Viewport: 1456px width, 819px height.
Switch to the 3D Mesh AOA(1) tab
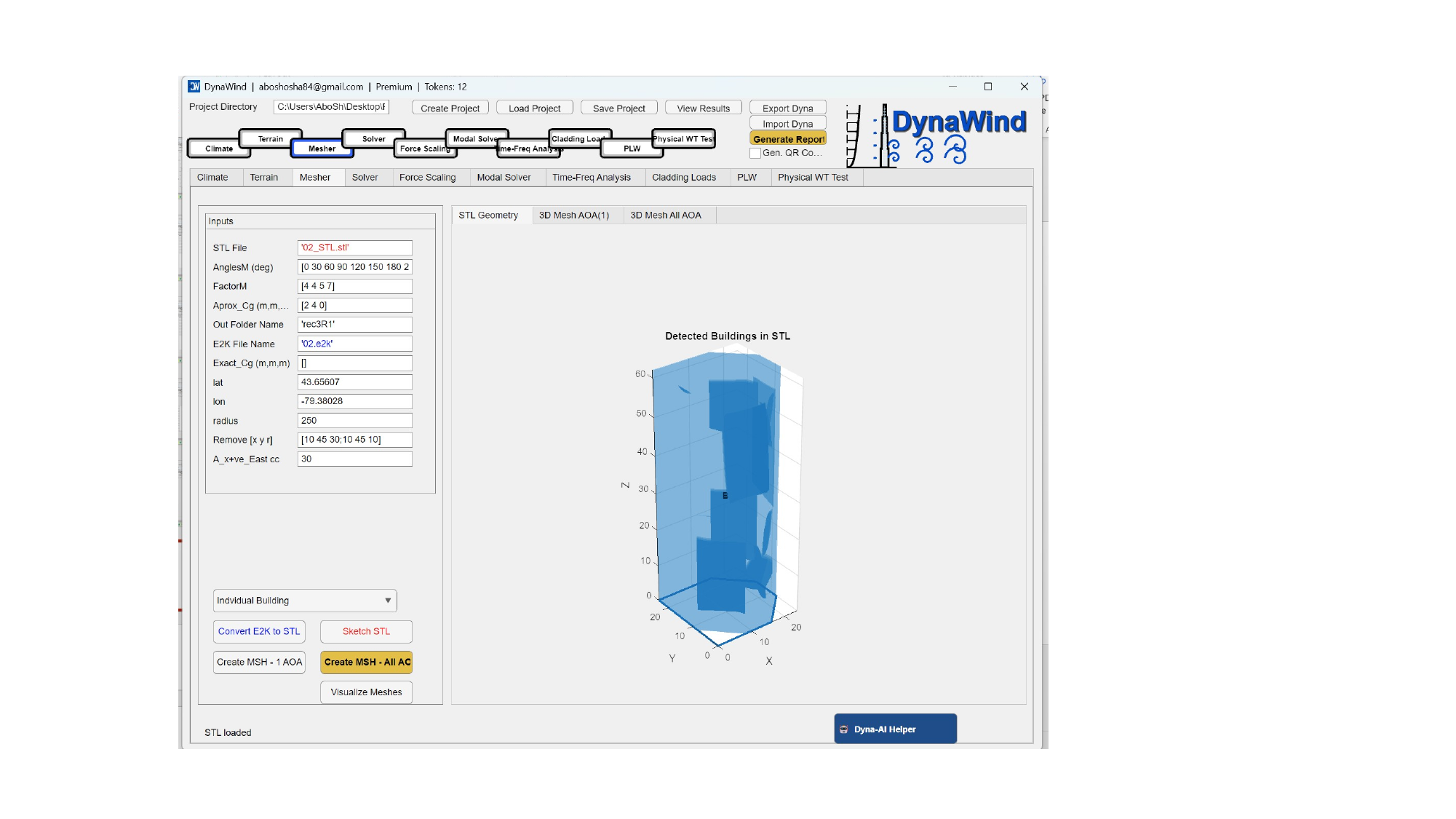574,215
